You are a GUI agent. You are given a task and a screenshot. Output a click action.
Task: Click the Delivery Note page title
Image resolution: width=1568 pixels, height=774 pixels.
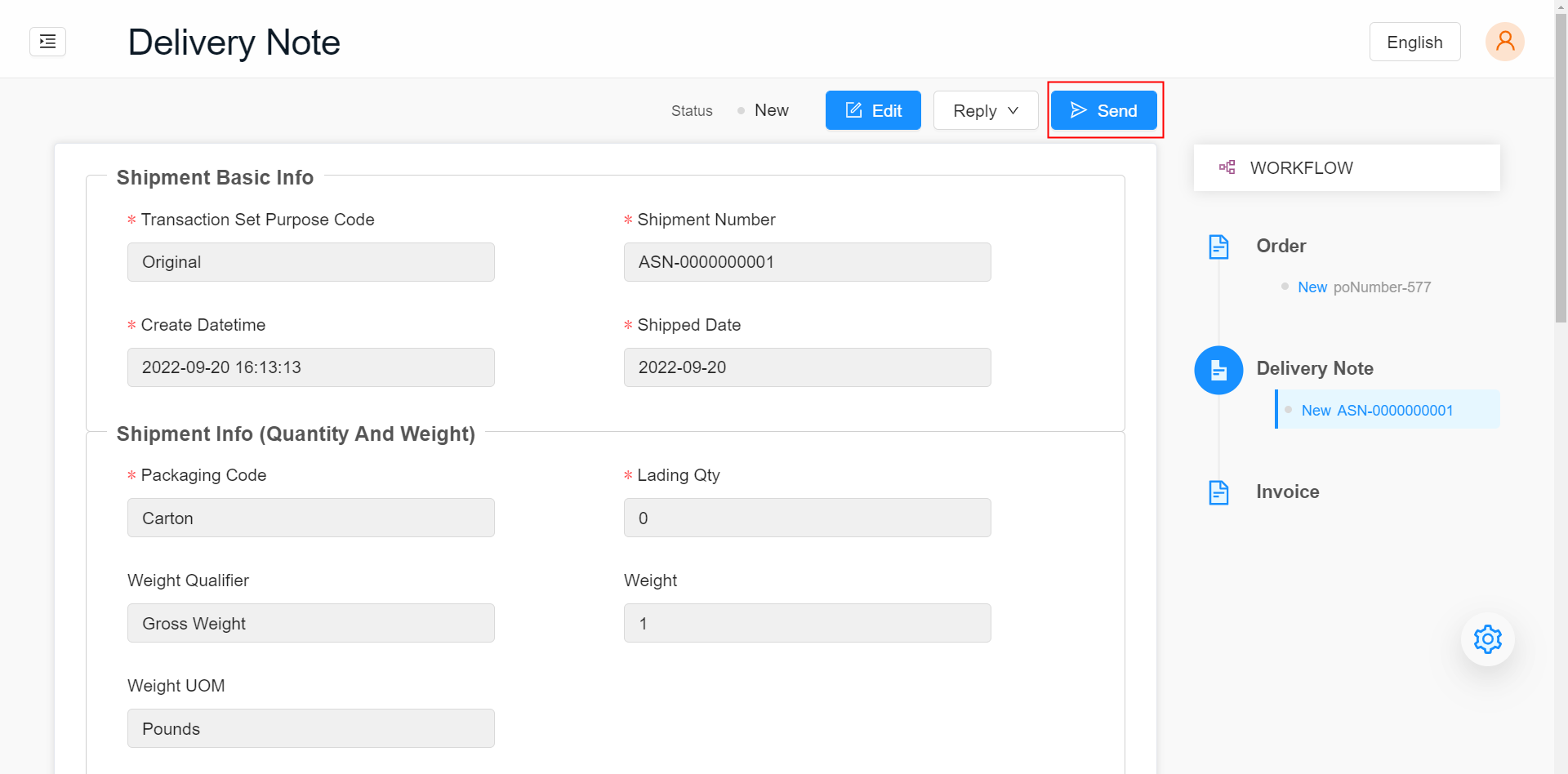point(234,42)
